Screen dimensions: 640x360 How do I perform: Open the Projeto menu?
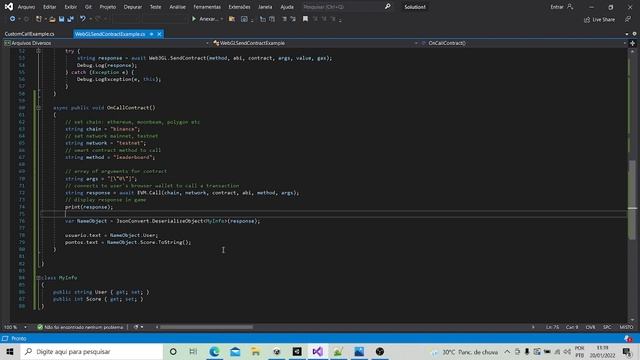tap(108, 7)
